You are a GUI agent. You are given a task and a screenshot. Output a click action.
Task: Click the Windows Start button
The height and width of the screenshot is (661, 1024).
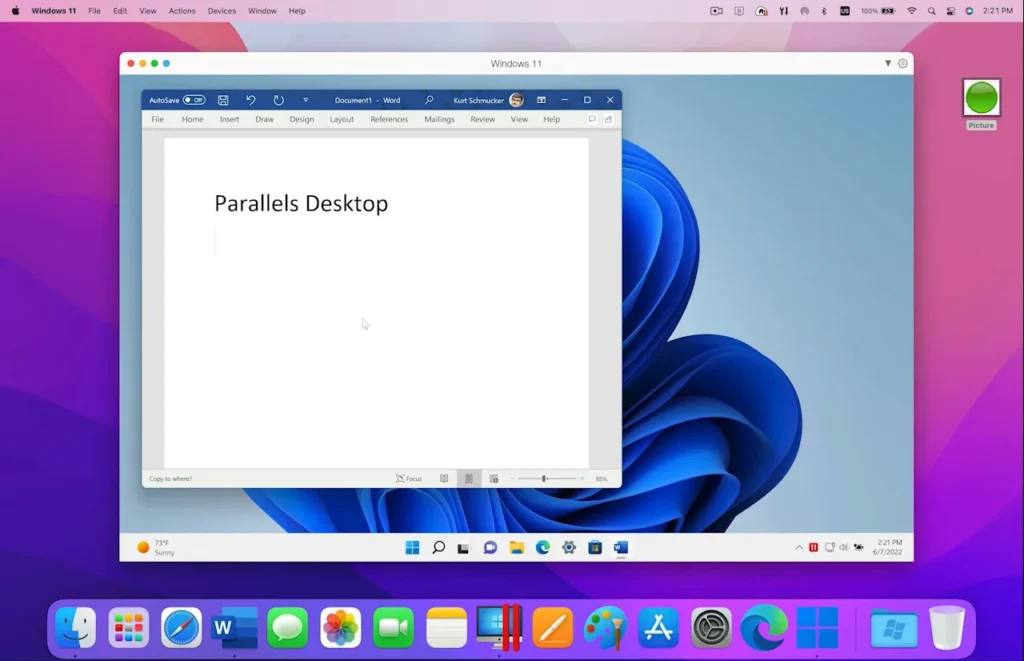coord(412,547)
